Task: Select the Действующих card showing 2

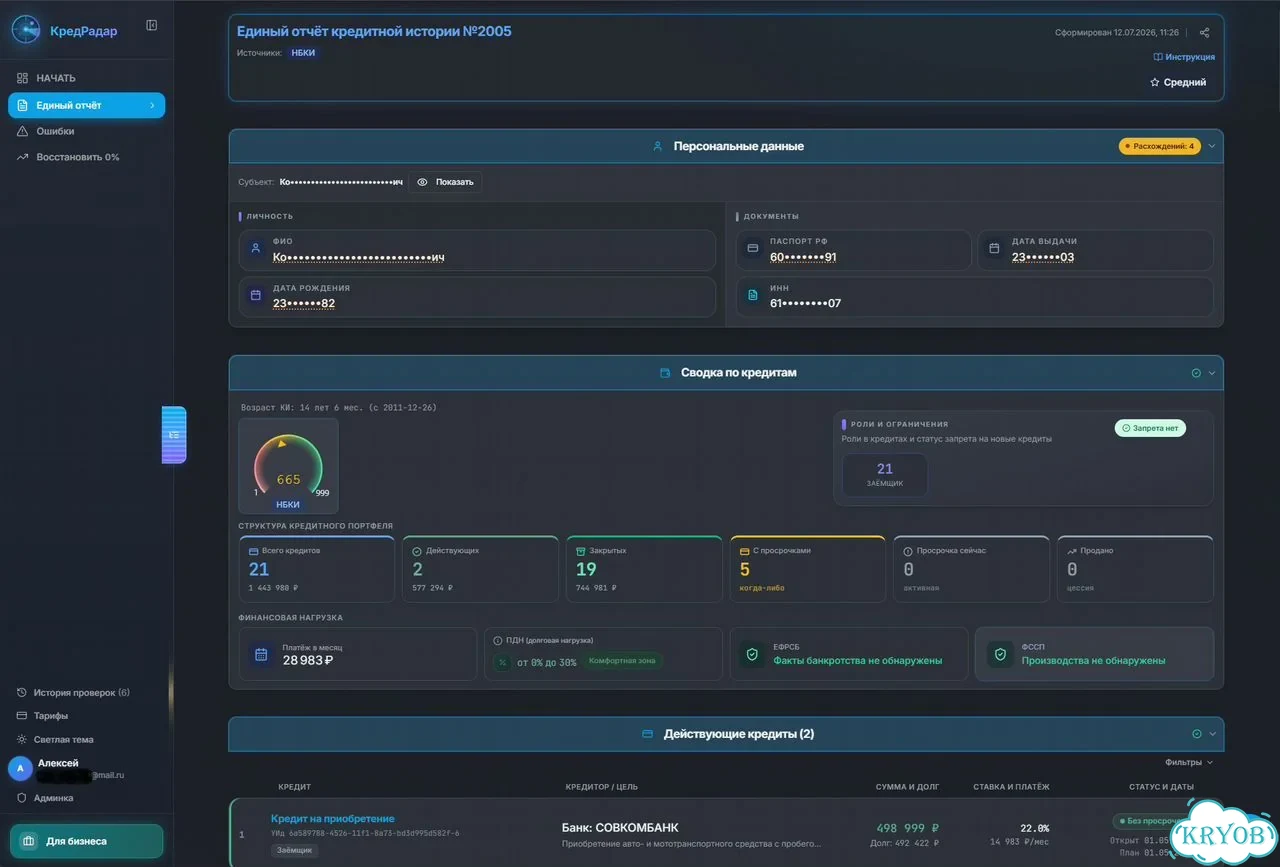Action: tap(480, 569)
